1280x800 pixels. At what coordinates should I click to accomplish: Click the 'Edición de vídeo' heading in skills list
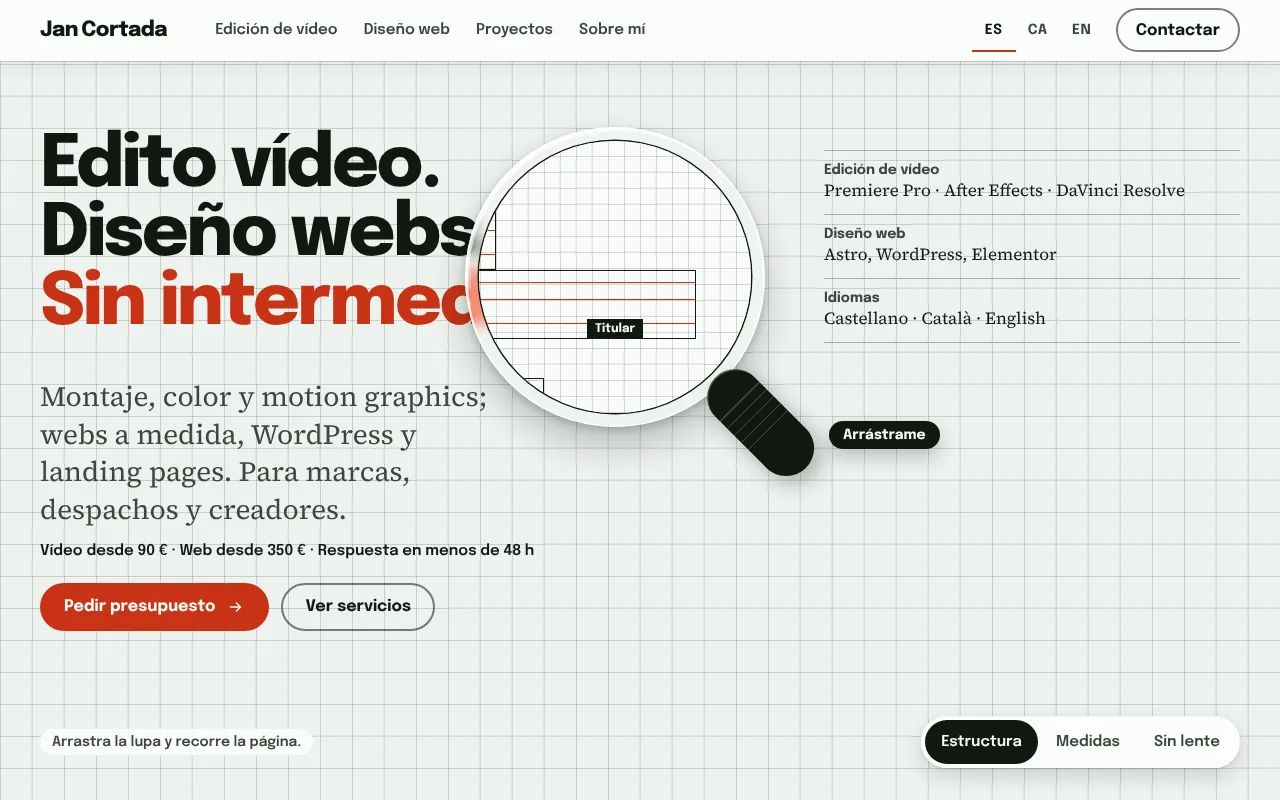[x=881, y=169]
